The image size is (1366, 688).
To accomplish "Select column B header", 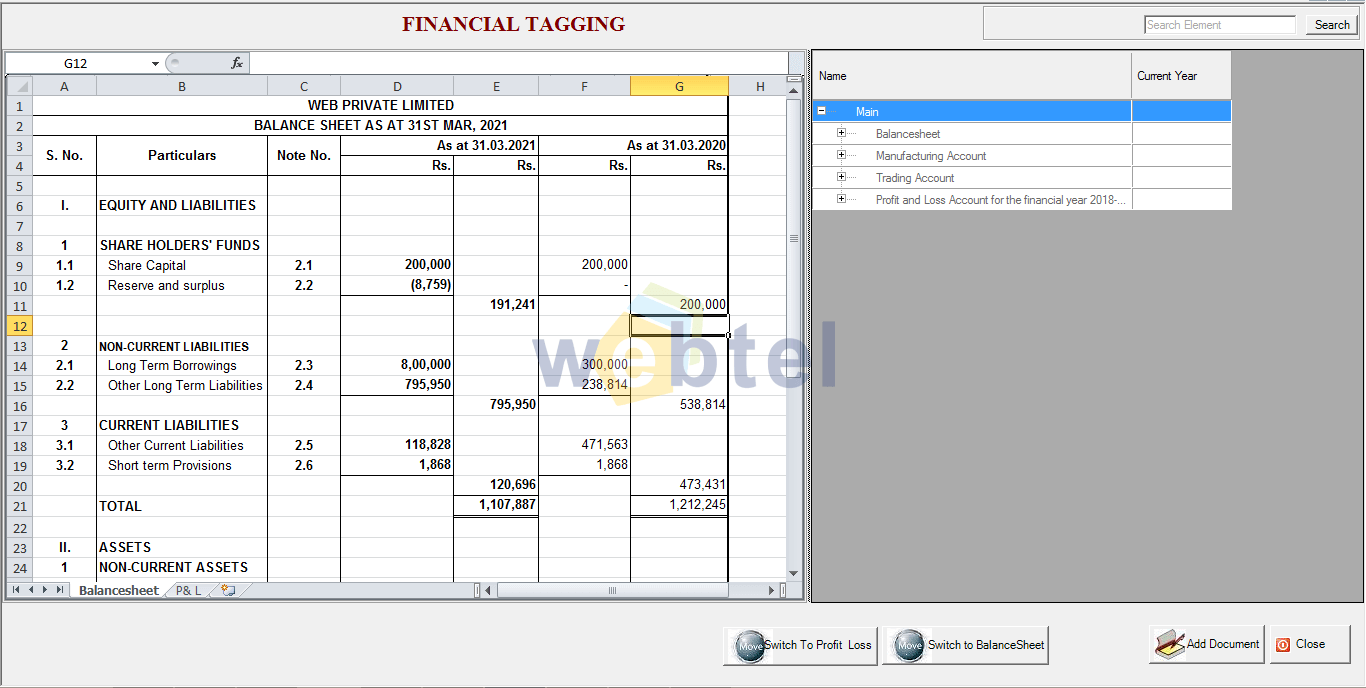I will (x=182, y=86).
